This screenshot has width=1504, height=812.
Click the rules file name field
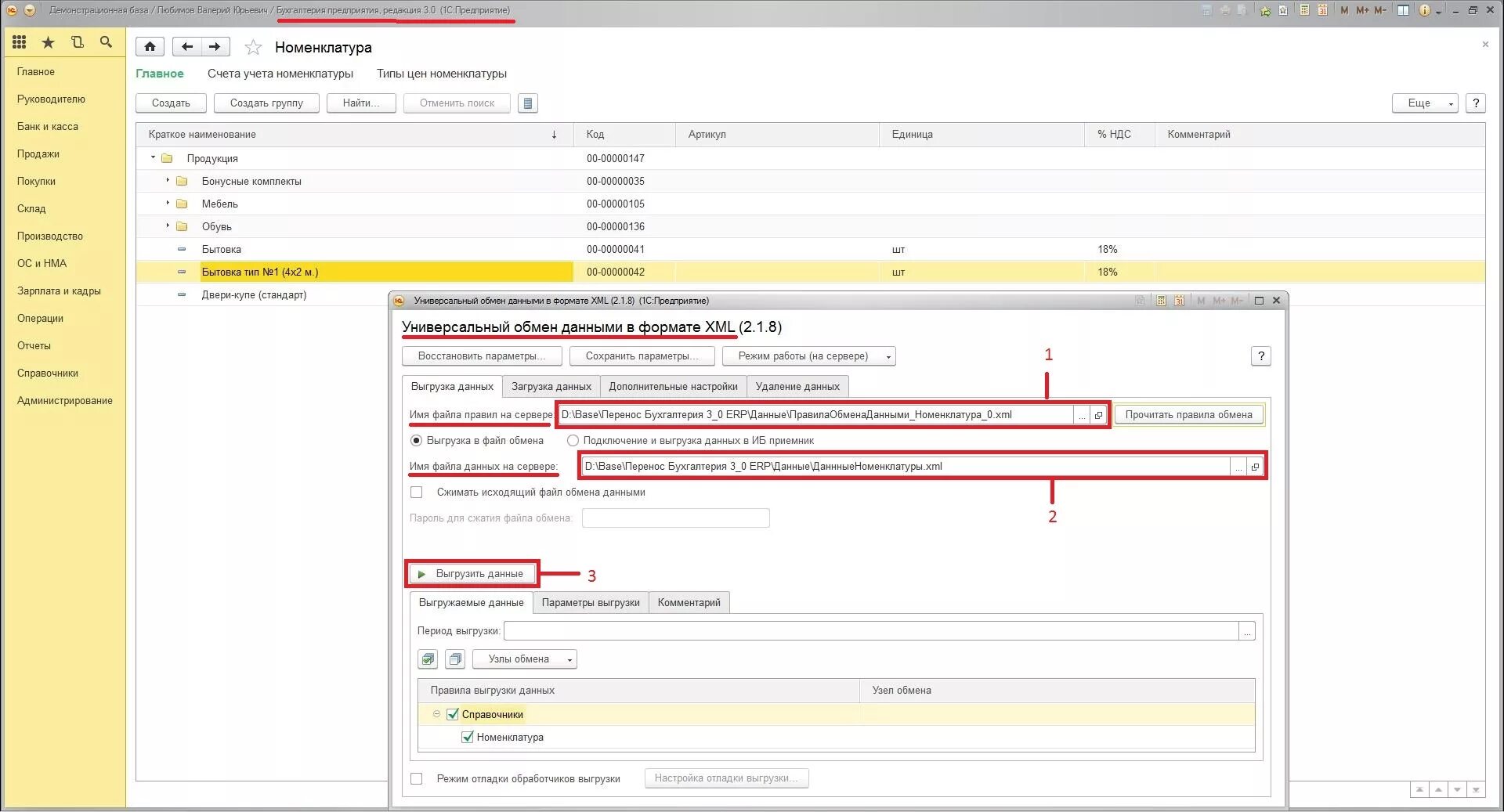815,415
